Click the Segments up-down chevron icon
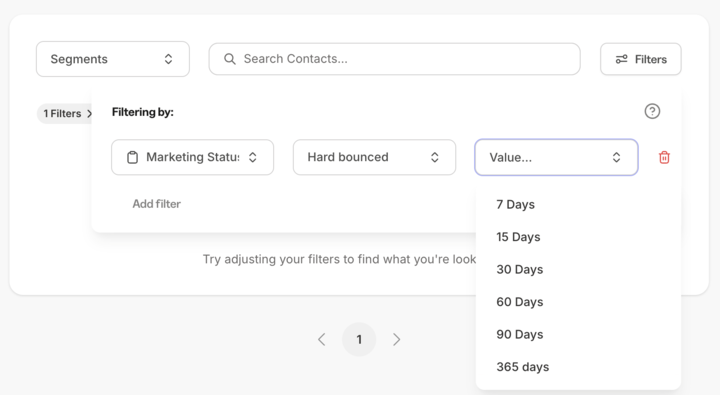The width and height of the screenshot is (720, 395). 169,59
